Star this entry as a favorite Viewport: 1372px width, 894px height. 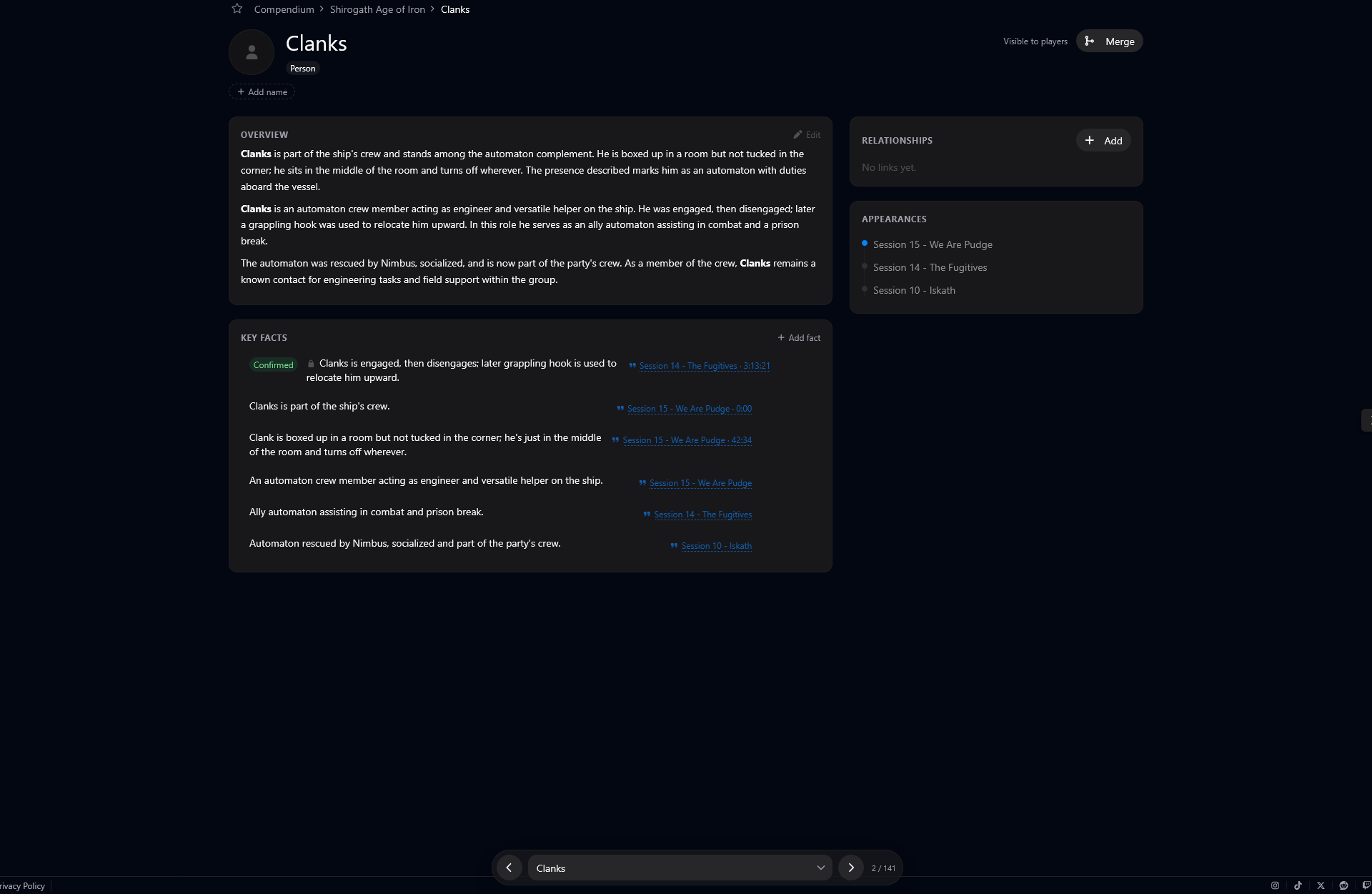(x=237, y=9)
